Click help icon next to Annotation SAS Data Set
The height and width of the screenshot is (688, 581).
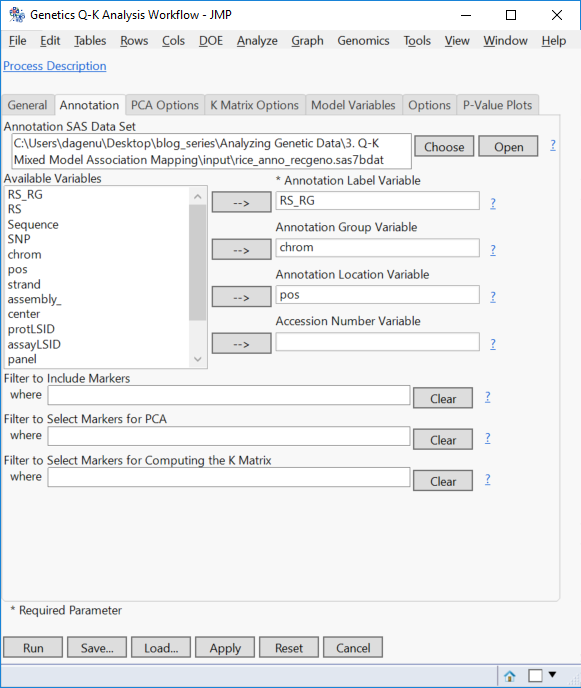553,145
